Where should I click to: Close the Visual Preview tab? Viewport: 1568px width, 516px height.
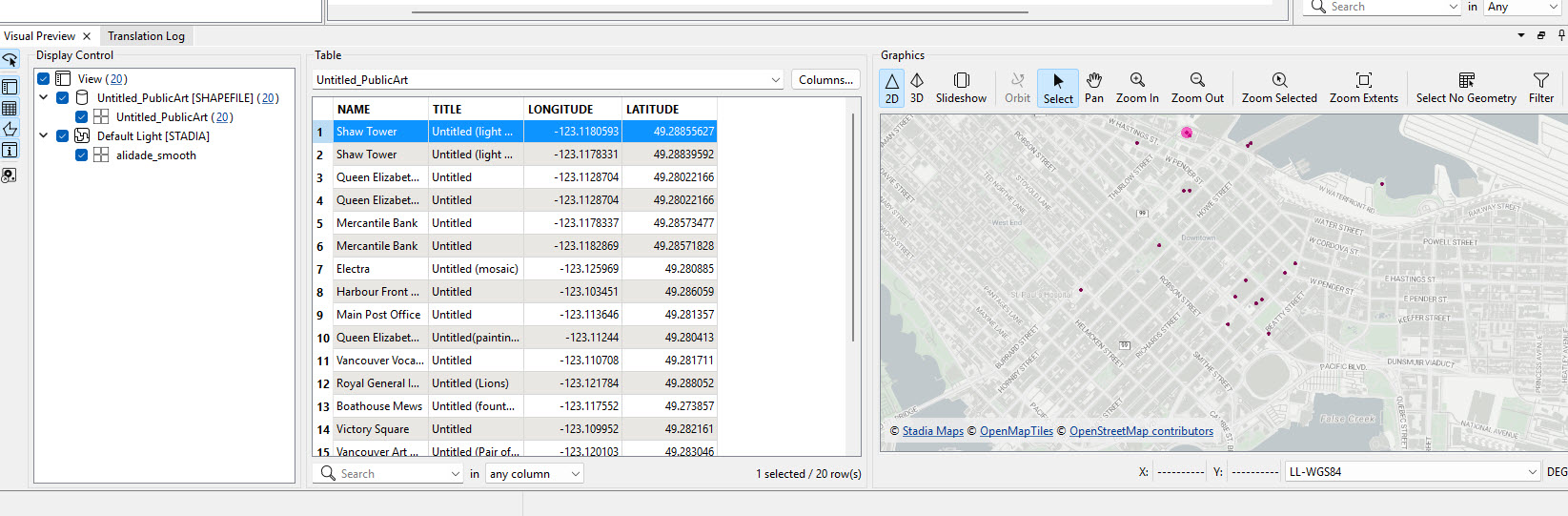(x=87, y=36)
